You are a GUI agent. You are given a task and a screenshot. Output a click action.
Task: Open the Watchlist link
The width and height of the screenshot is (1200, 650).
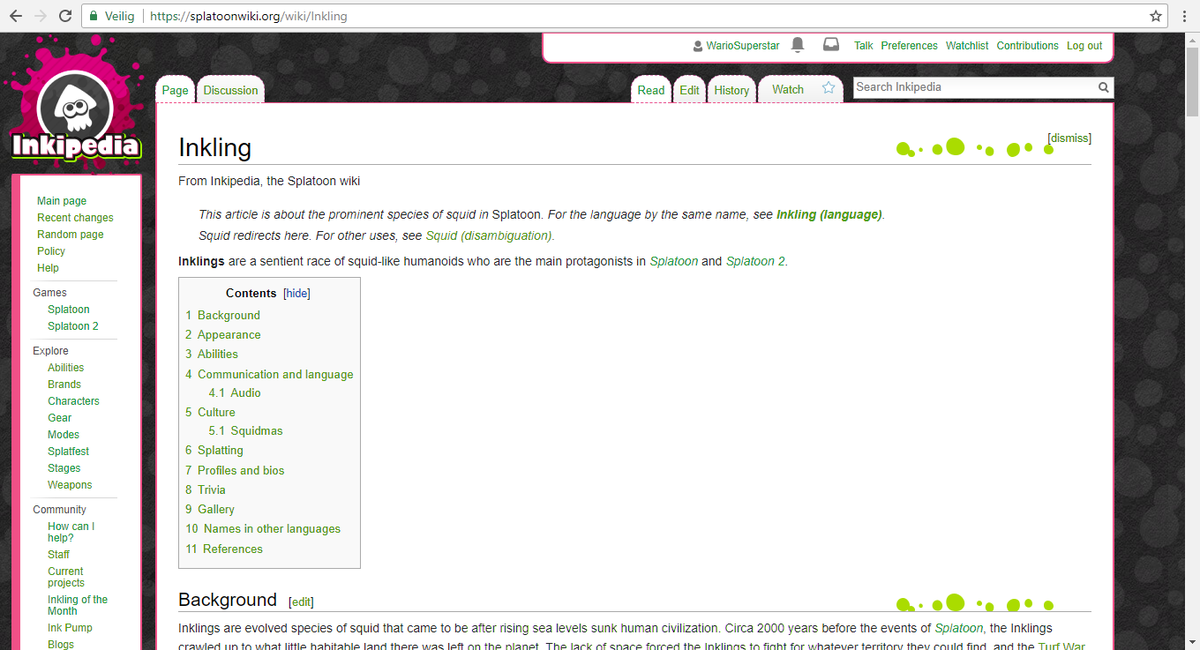[967, 46]
